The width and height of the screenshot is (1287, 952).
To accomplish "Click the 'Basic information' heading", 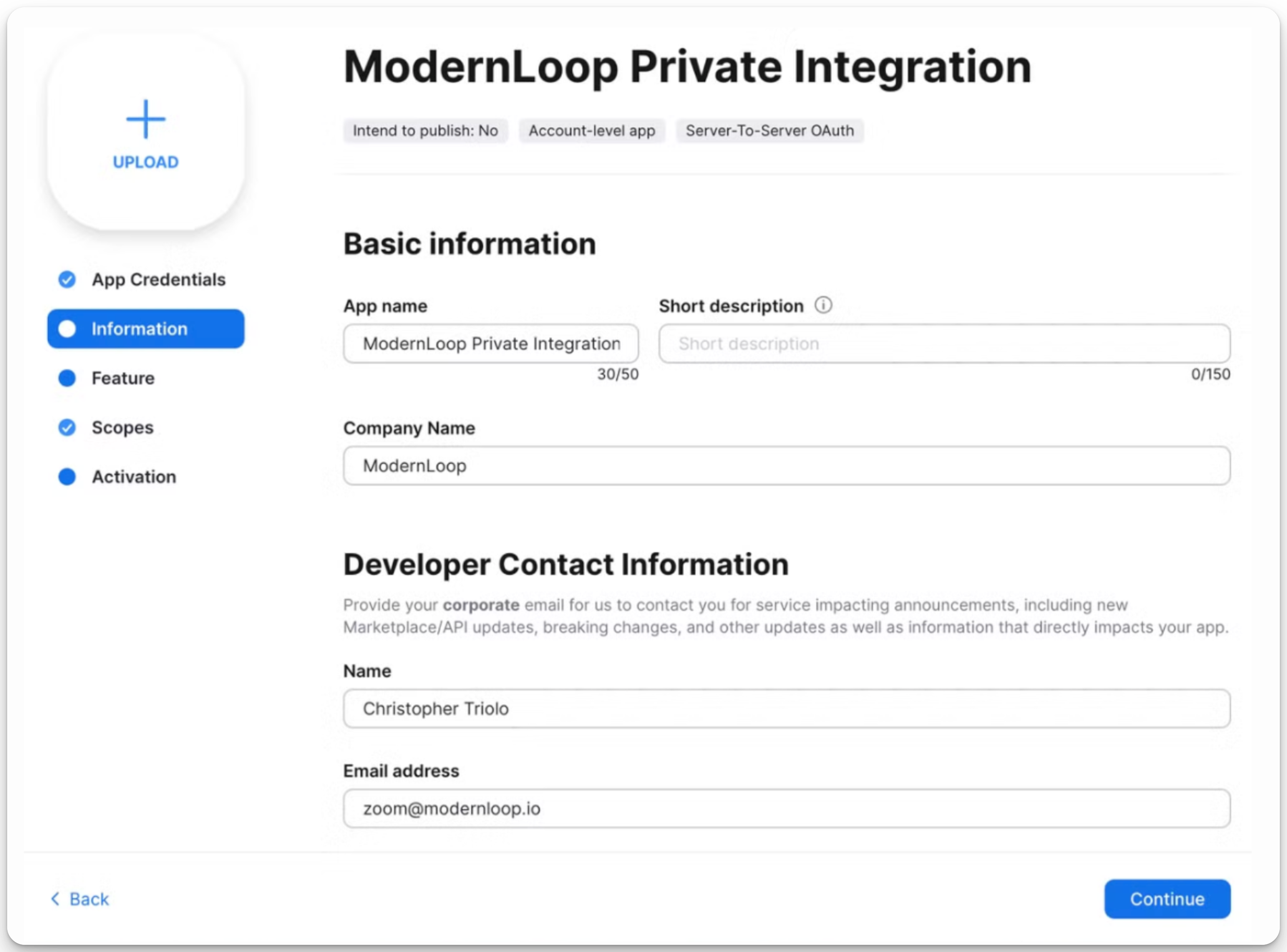I will click(x=470, y=244).
